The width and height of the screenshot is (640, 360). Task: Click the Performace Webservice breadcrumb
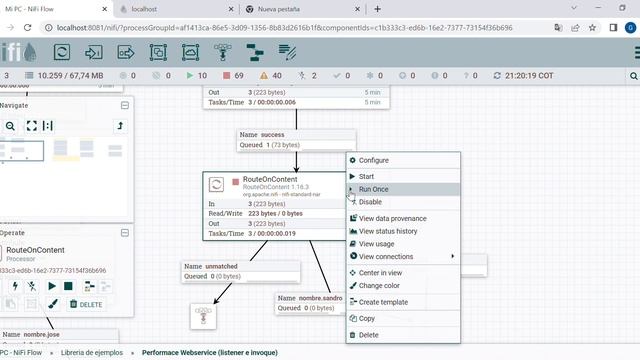pyautogui.click(x=210, y=353)
